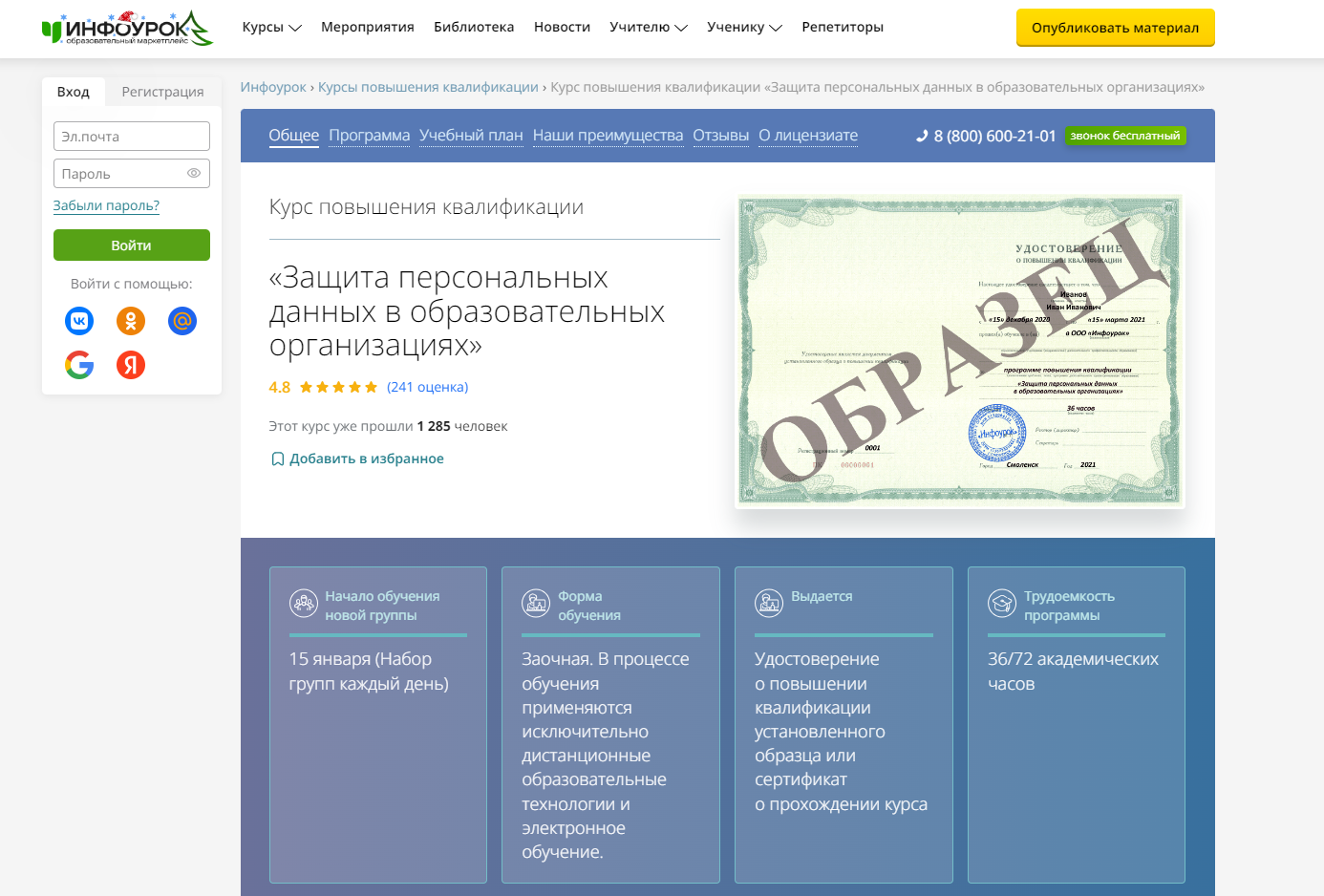Select the Программа course tab

point(370,136)
